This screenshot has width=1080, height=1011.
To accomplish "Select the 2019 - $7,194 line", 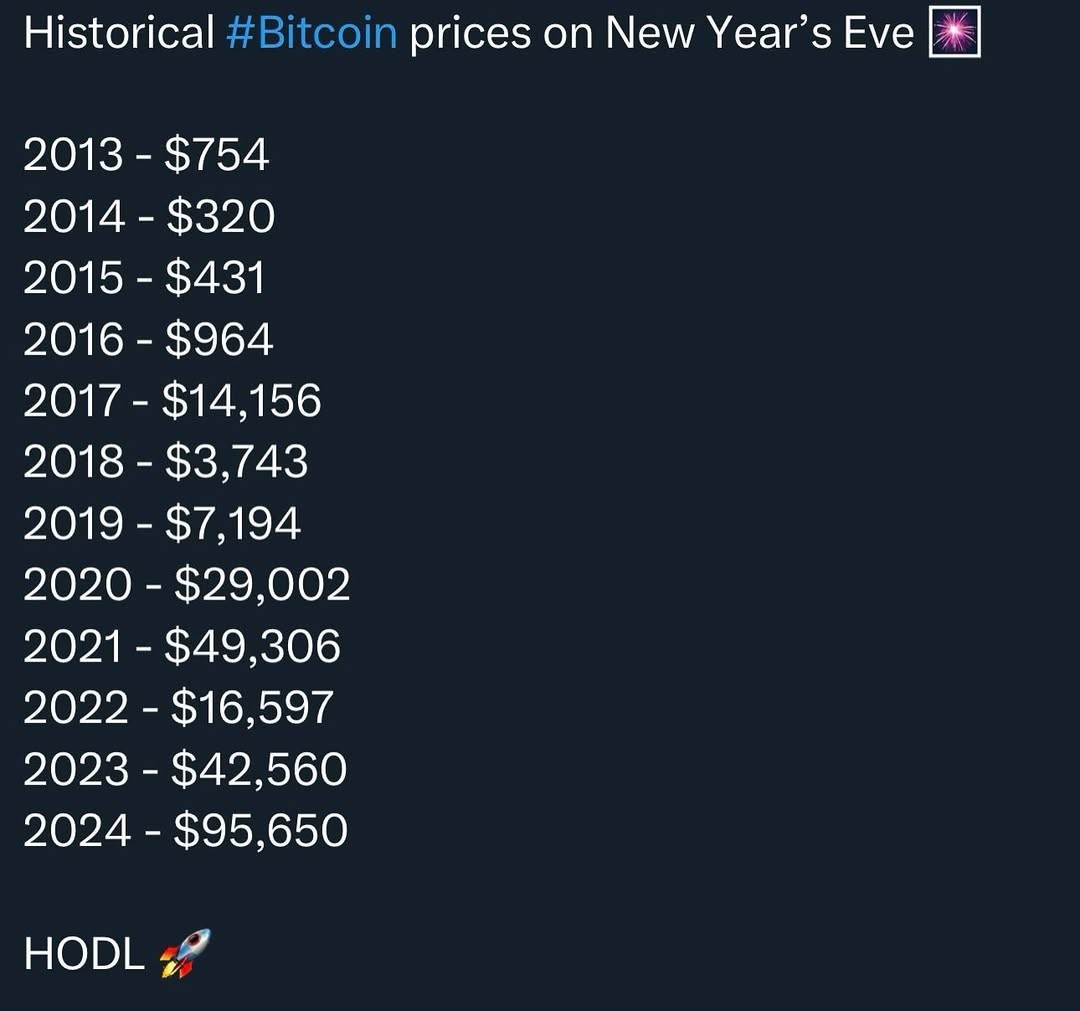I will [x=162, y=523].
